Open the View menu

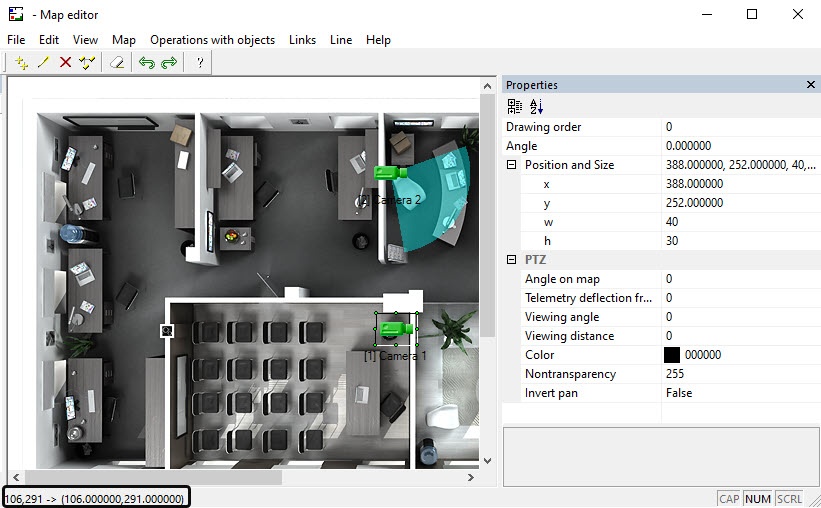(x=85, y=40)
